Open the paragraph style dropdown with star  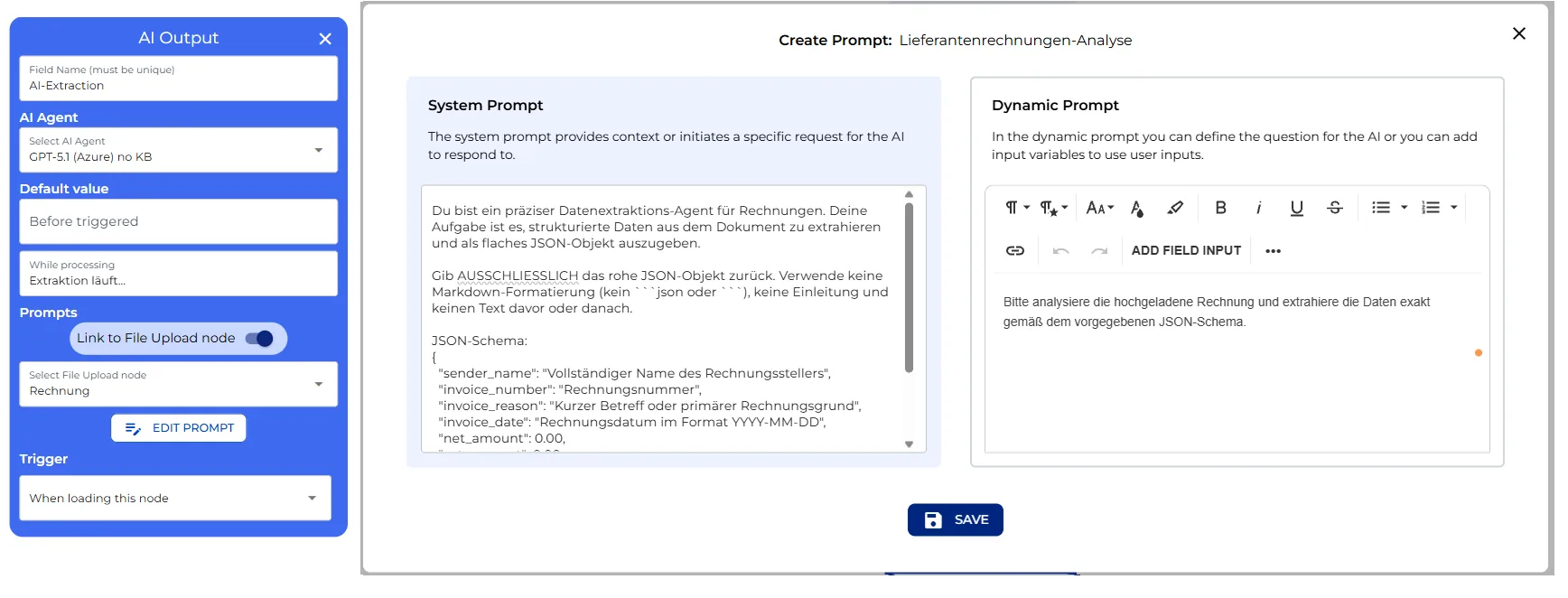pyautogui.click(x=1053, y=208)
